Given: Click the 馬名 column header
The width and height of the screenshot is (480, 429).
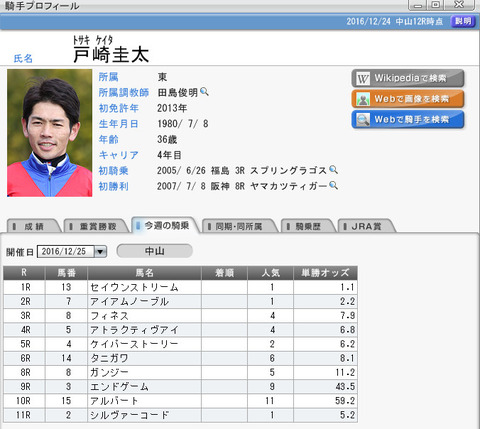Looking at the screenshot, I should [144, 273].
